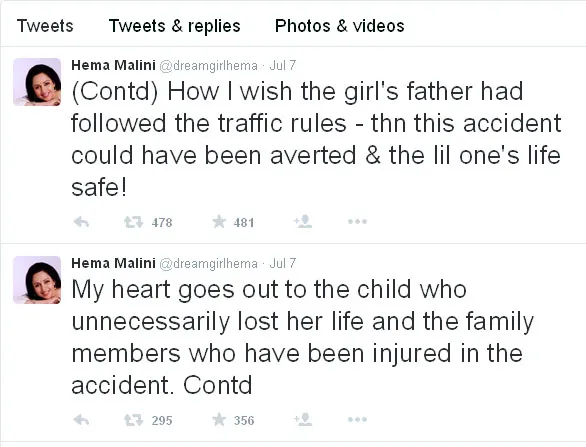Reply to the first tweet about traffic rules

(x=81, y=222)
